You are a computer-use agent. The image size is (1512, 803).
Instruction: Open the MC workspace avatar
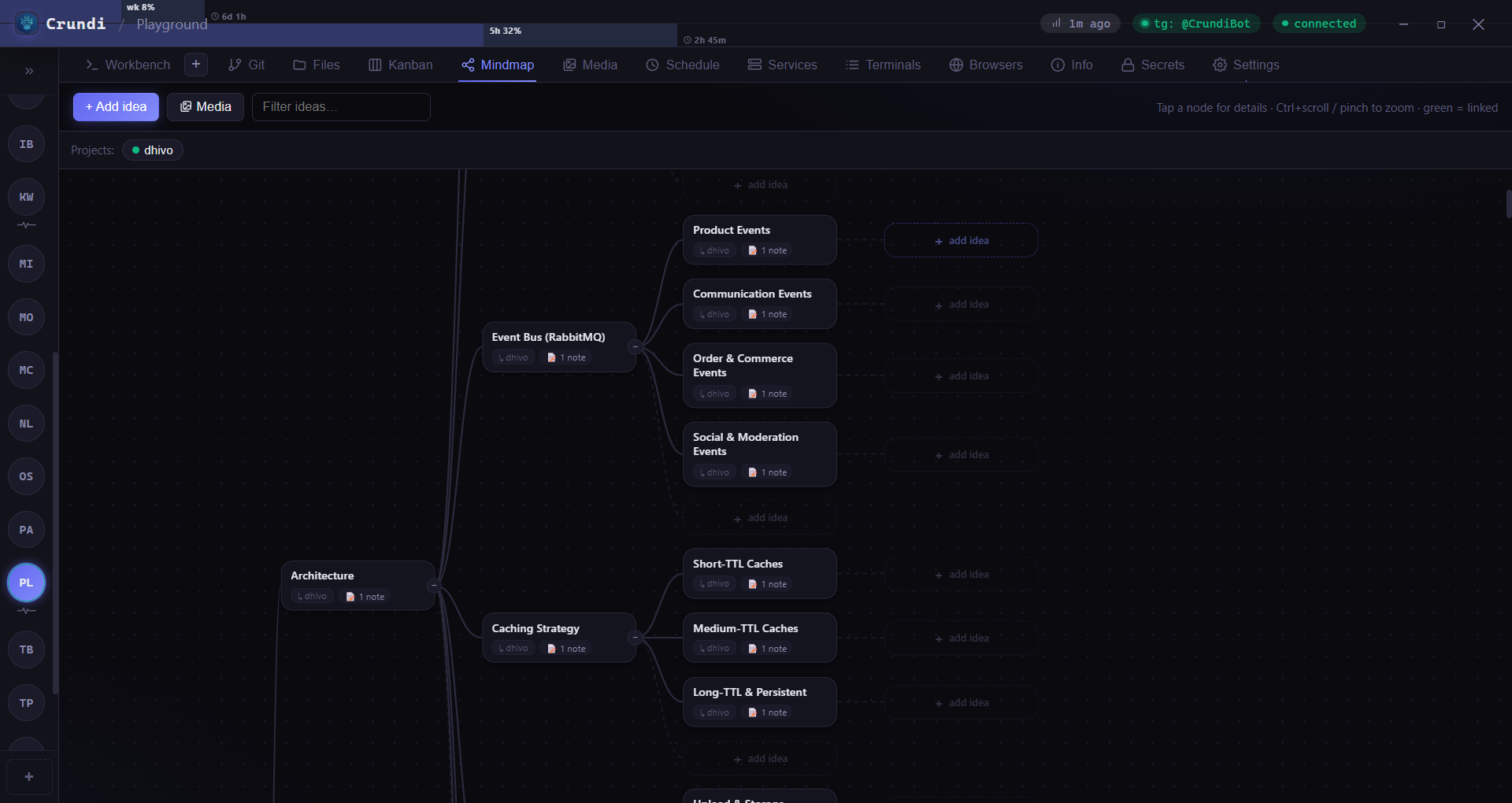pos(26,370)
